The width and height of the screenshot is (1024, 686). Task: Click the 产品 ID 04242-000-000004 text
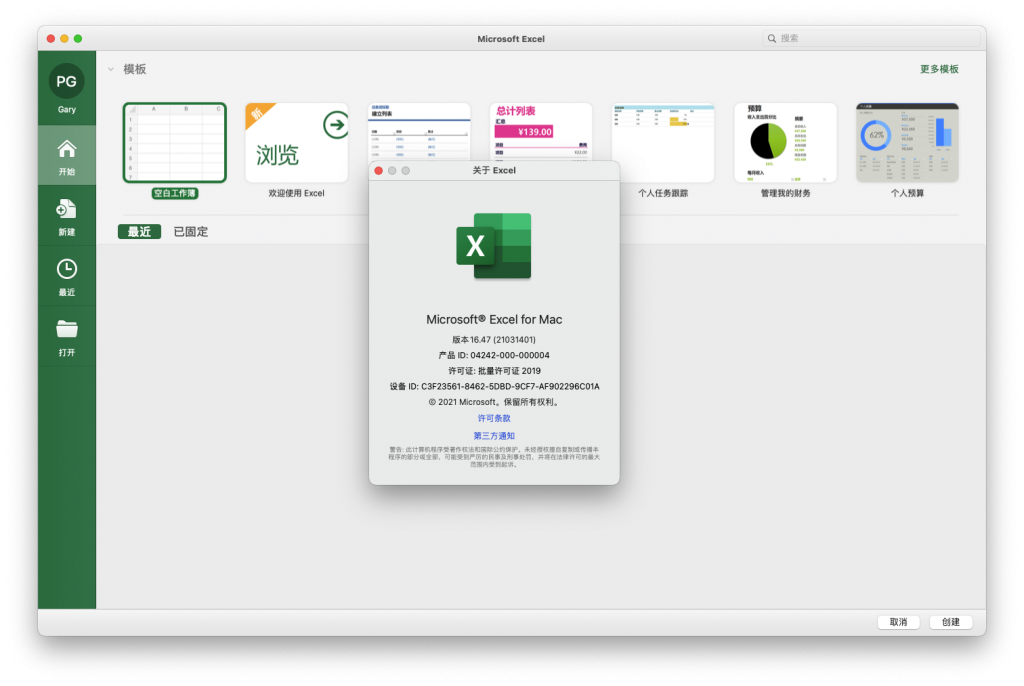[x=494, y=355]
